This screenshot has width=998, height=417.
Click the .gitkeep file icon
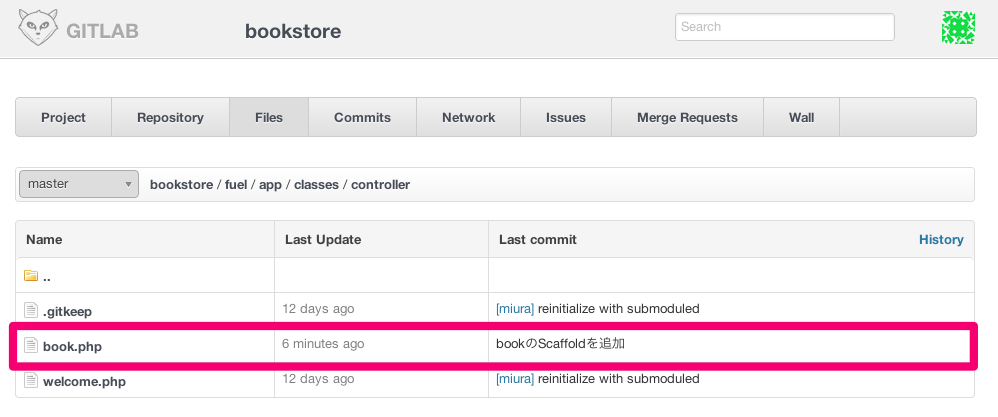click(x=31, y=310)
